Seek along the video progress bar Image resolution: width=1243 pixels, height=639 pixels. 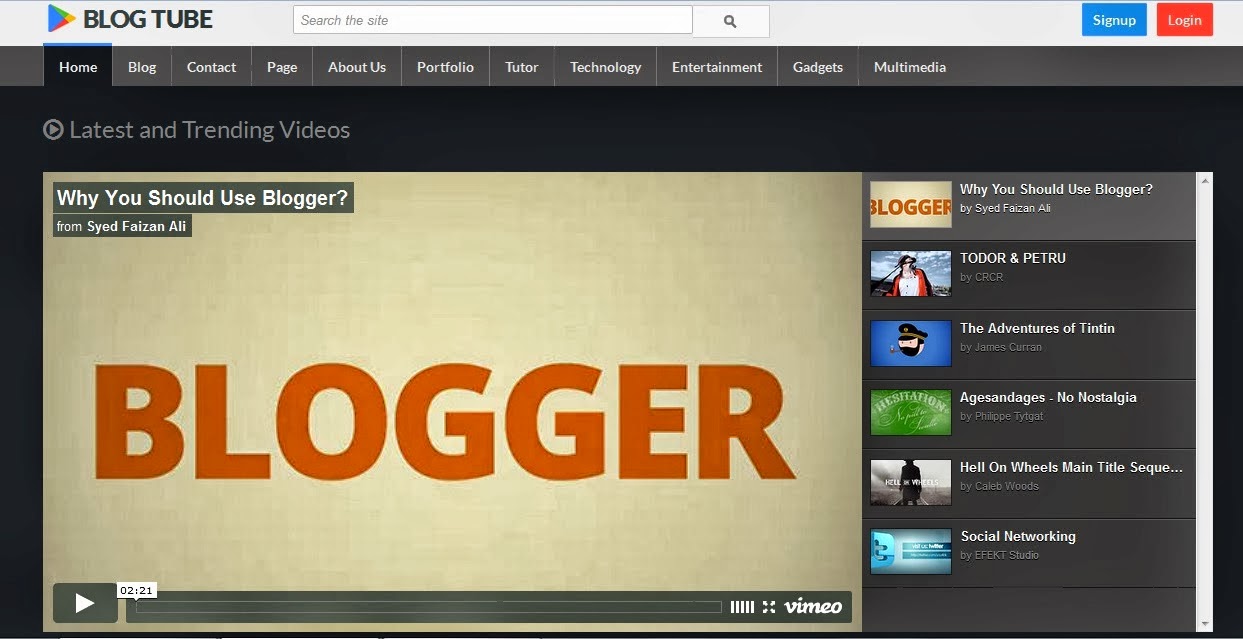pyautogui.click(x=428, y=607)
